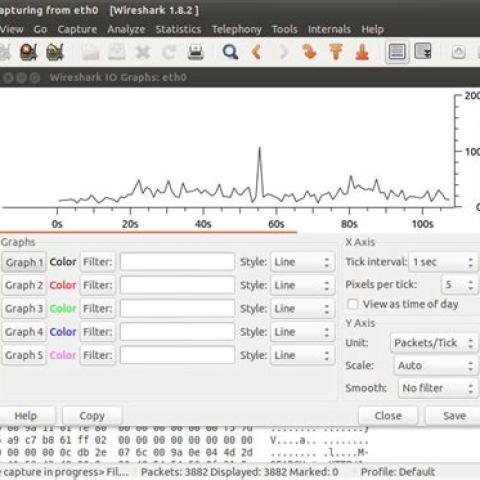Open Graph 4 Style dropdown
The image size is (480, 480).
(x=303, y=332)
